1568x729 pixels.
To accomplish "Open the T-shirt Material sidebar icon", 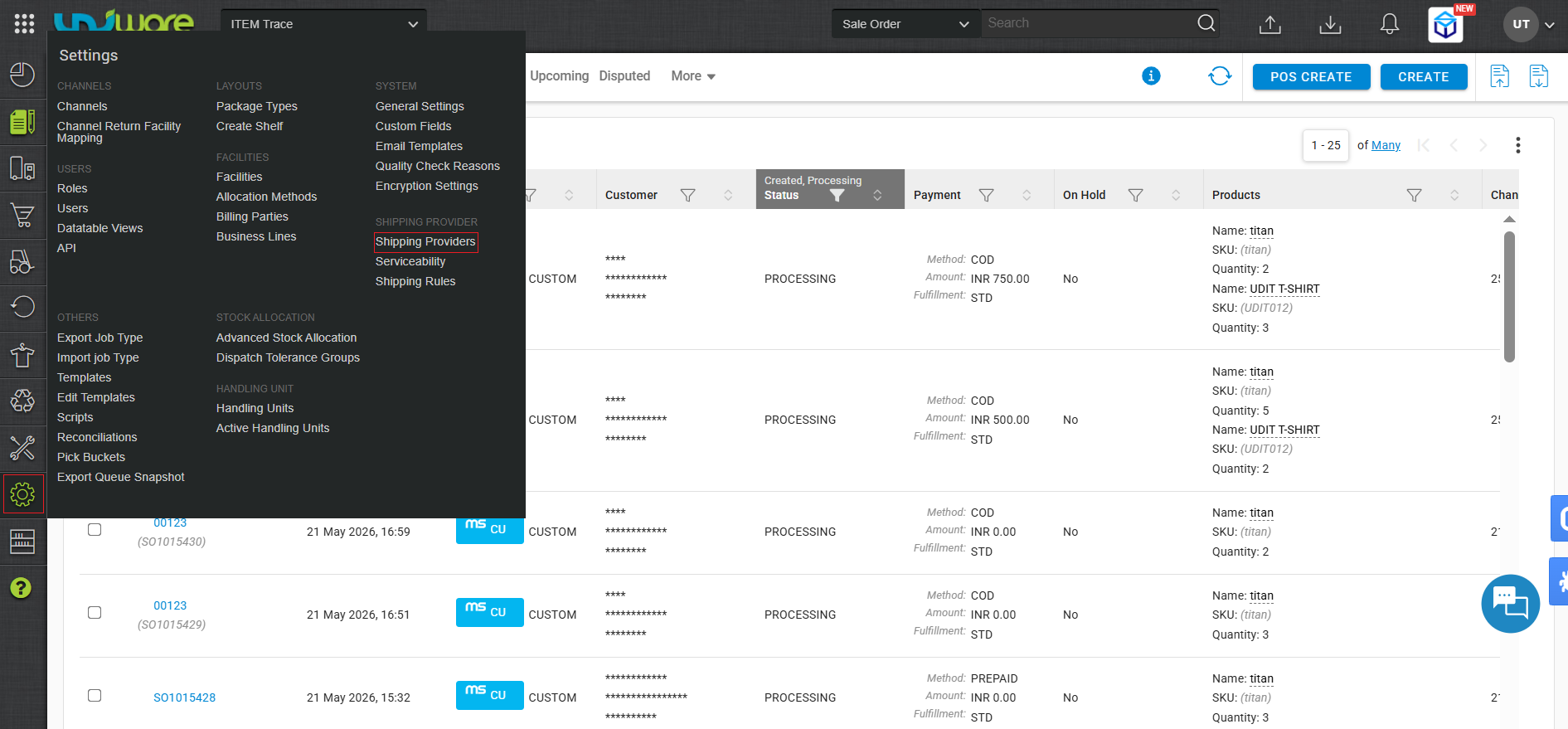I will (x=22, y=355).
